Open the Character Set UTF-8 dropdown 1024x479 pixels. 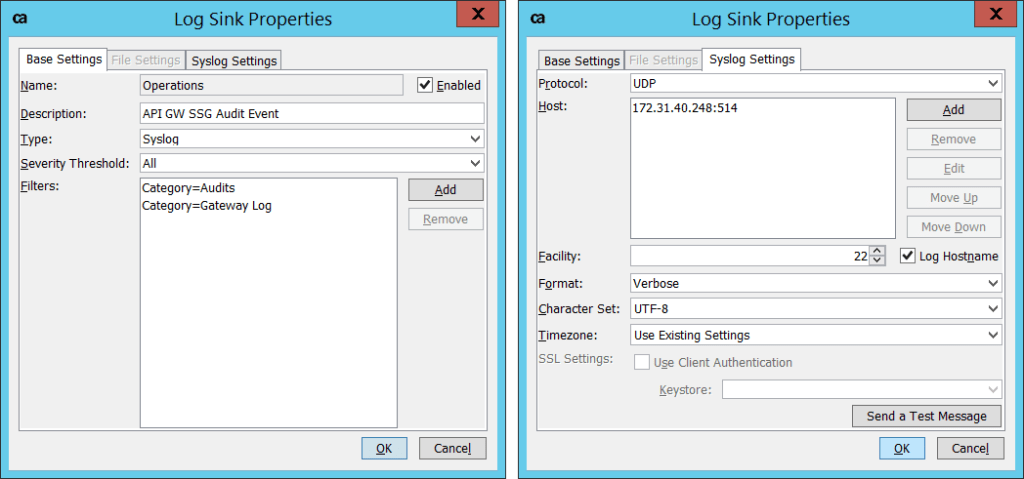815,309
